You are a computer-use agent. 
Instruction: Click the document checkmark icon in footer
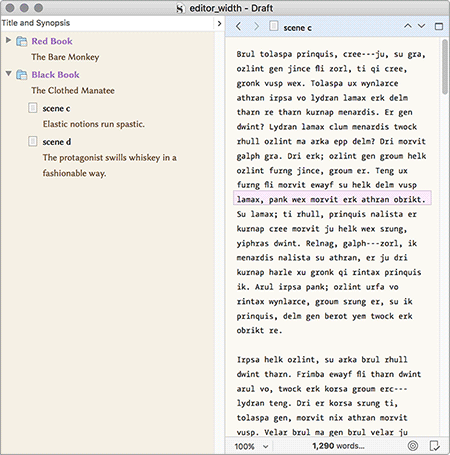point(435,445)
